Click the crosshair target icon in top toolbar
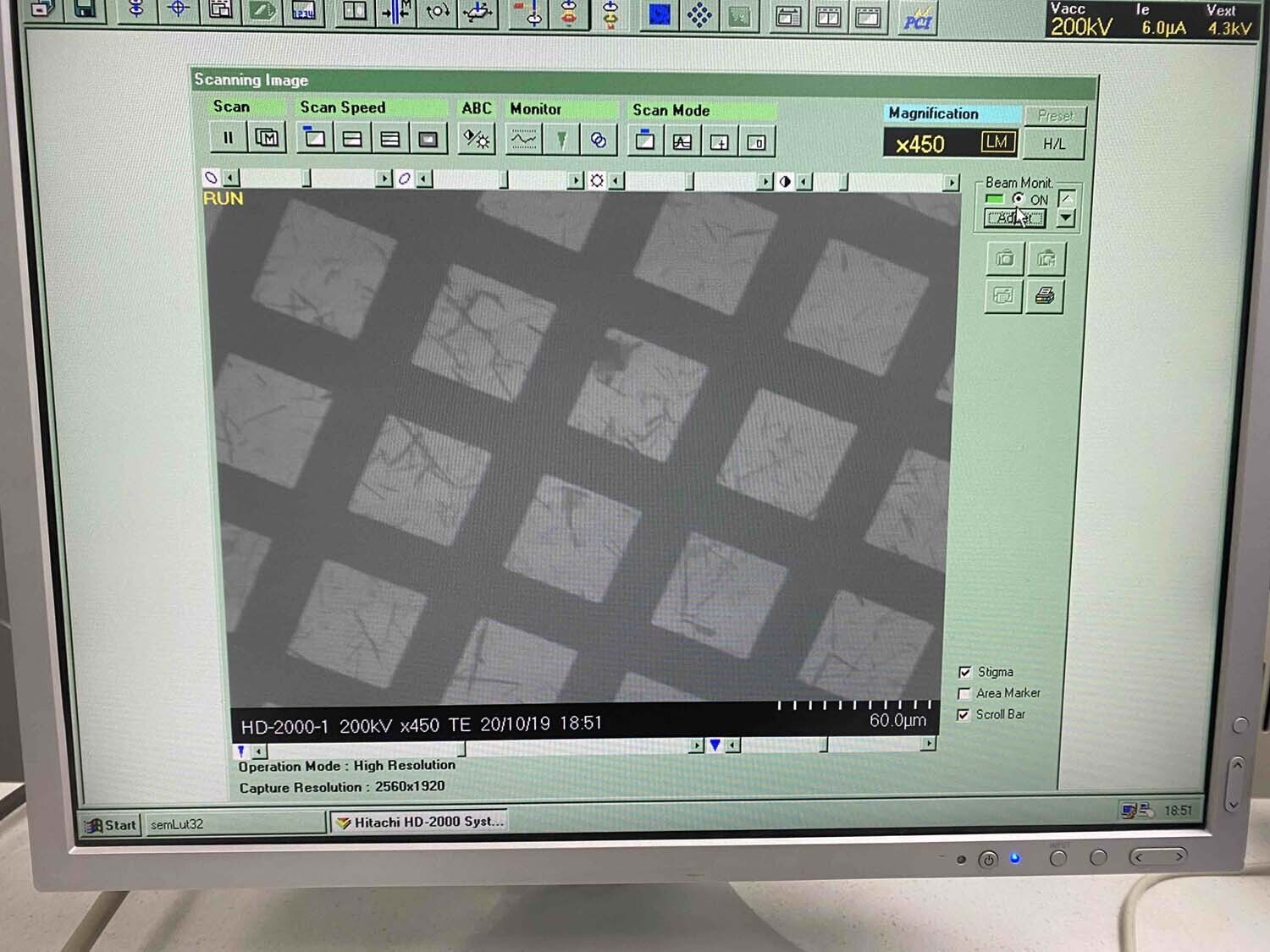 tap(179, 10)
